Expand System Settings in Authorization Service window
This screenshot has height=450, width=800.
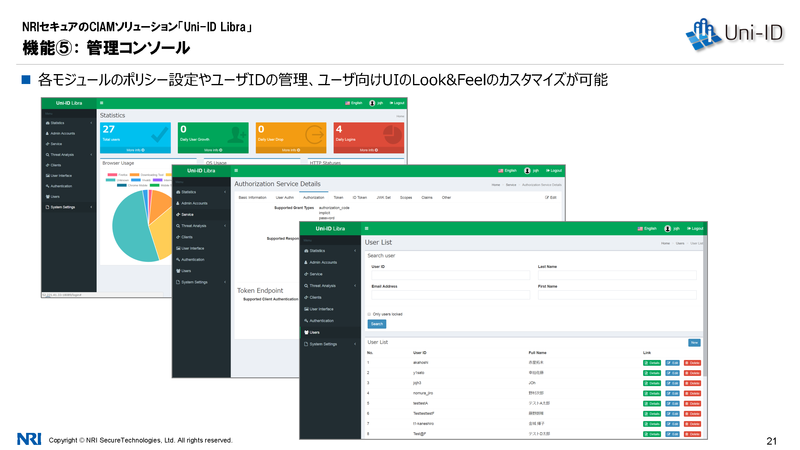tap(202, 282)
